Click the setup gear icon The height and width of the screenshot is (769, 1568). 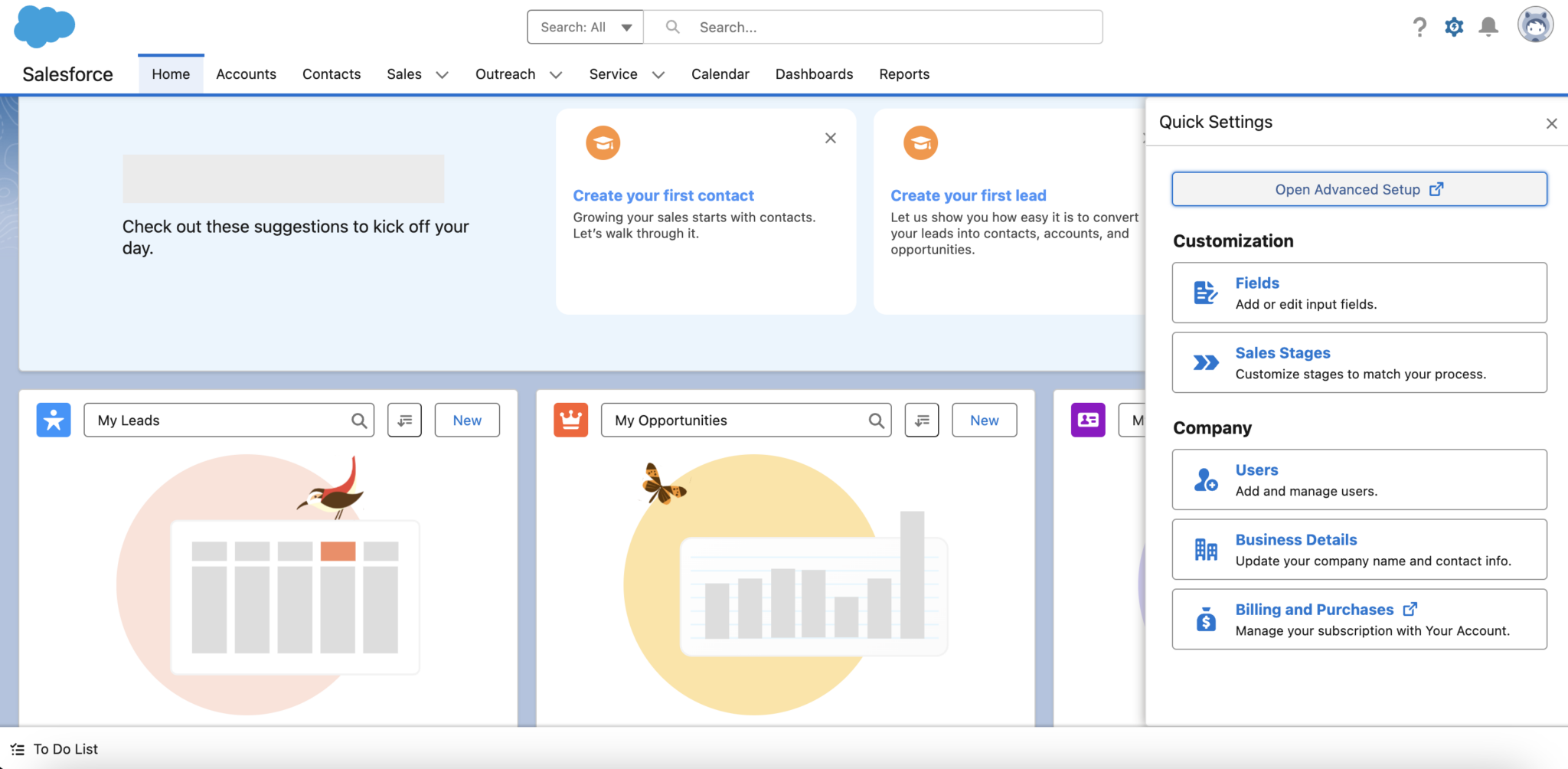click(x=1454, y=28)
